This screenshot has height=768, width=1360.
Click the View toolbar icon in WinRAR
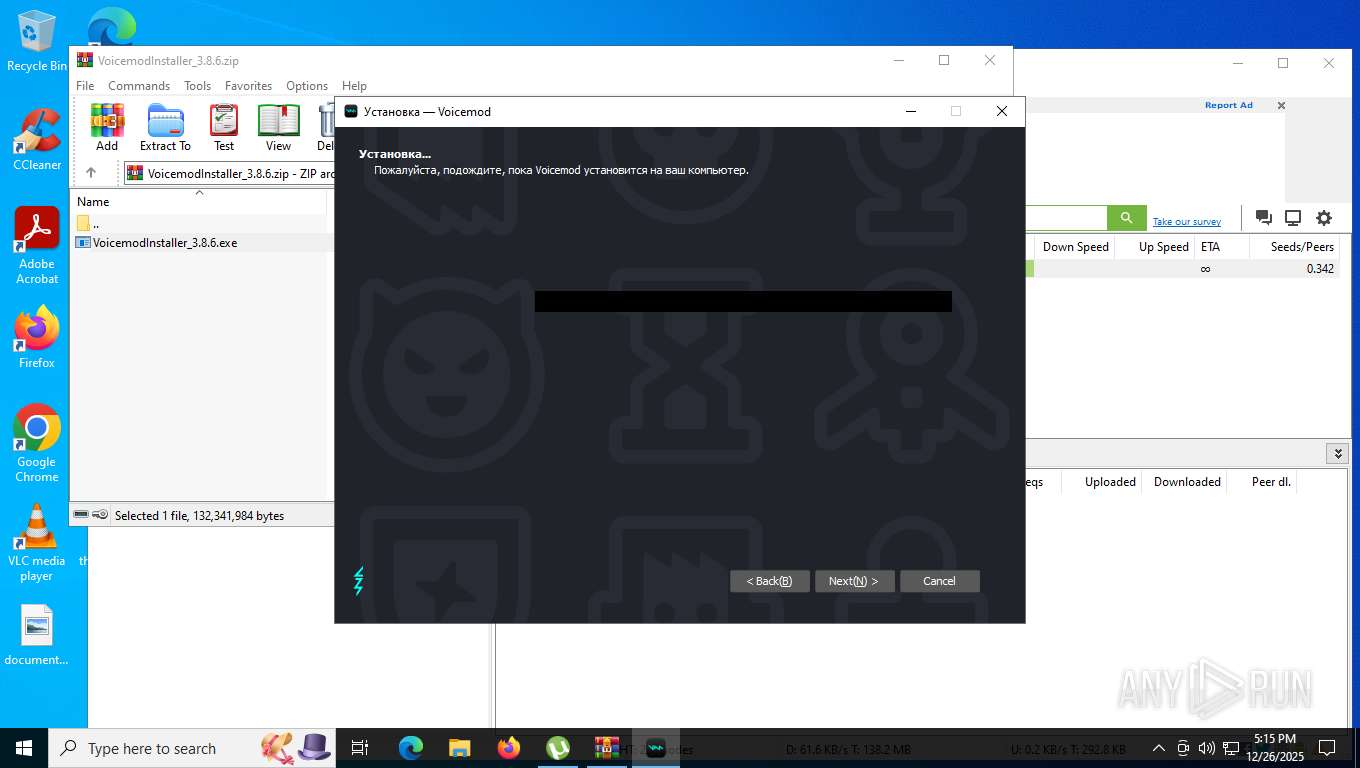coord(278,127)
